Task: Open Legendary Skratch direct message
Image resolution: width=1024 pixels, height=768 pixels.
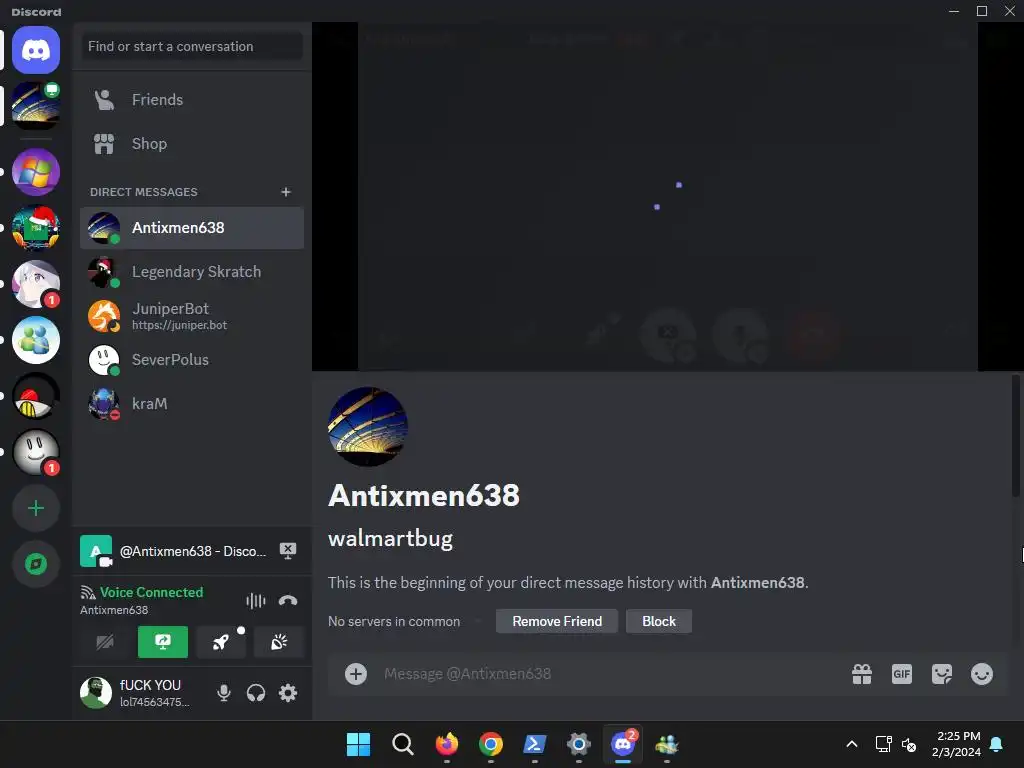Action: (x=192, y=272)
